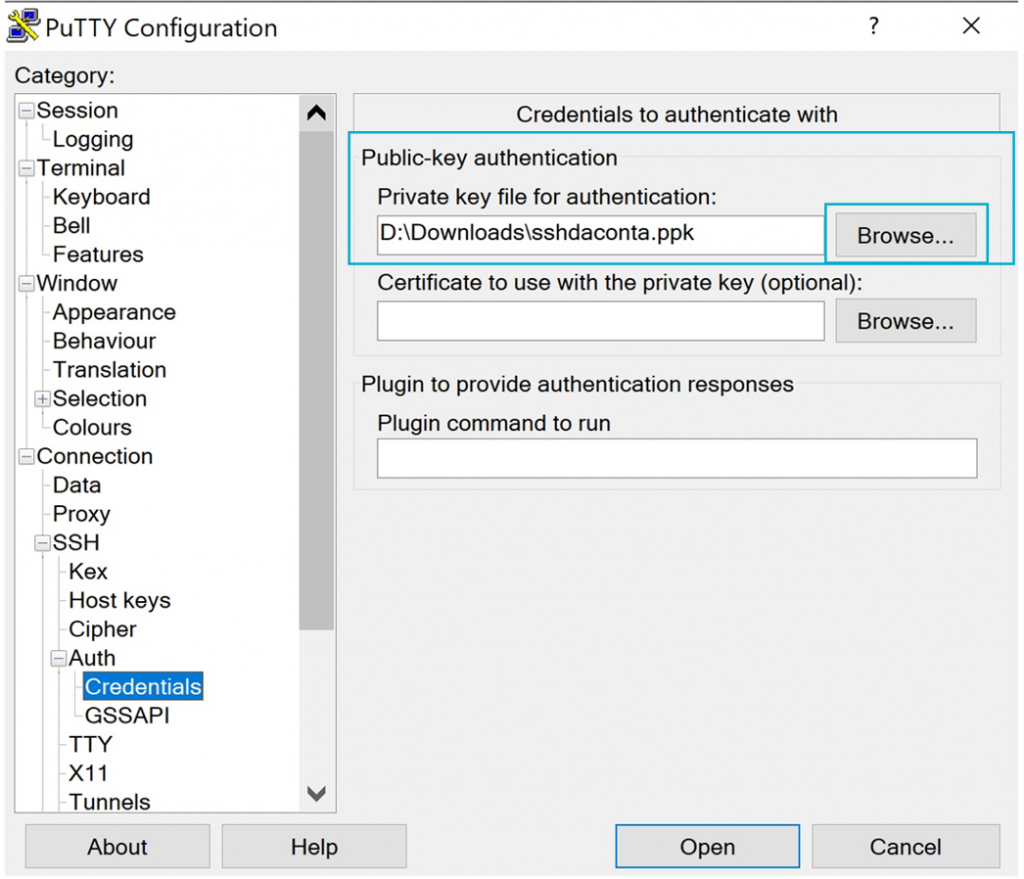
Task: Open the Keyboard settings category
Action: (x=101, y=197)
